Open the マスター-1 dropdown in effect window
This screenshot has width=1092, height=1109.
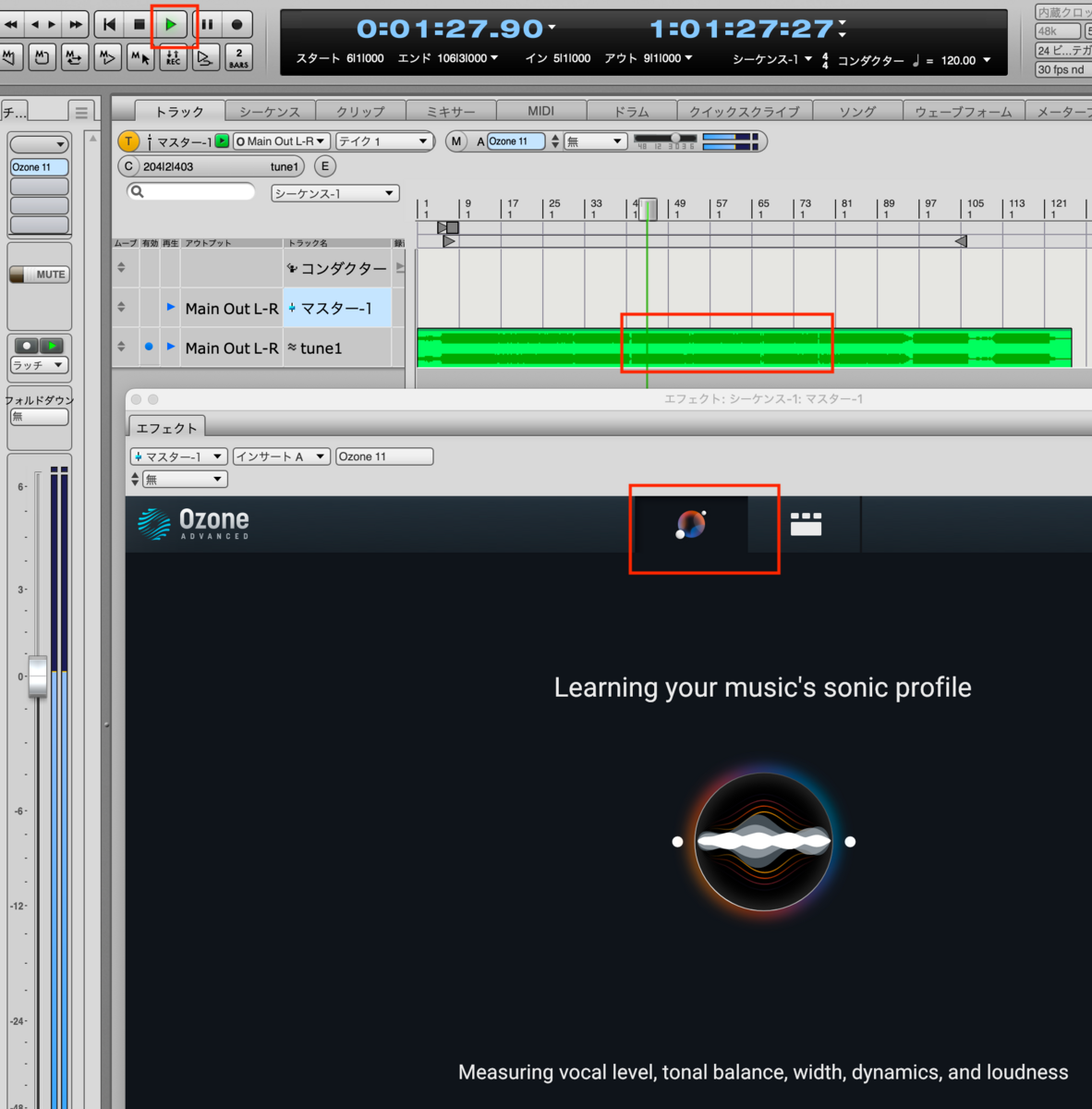point(178,457)
